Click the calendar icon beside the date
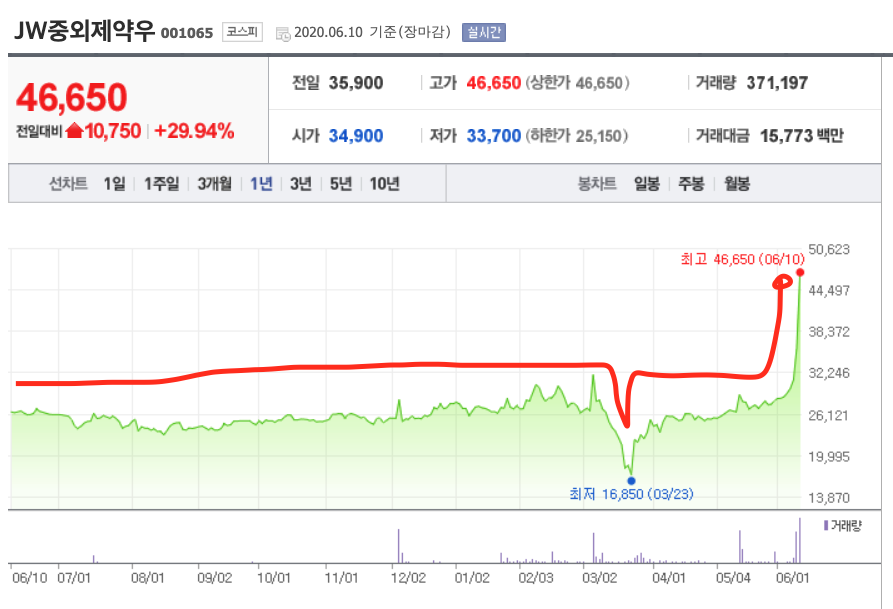 [x=282, y=34]
